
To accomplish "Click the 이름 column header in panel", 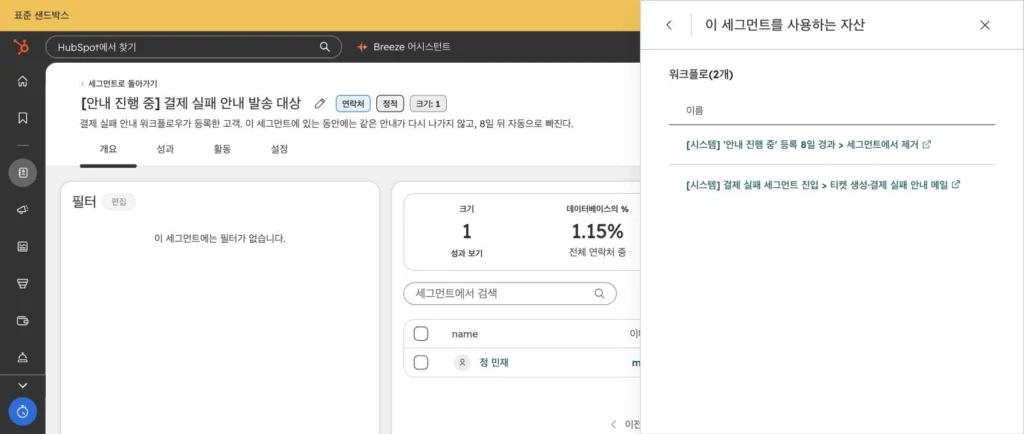I will click(694, 111).
